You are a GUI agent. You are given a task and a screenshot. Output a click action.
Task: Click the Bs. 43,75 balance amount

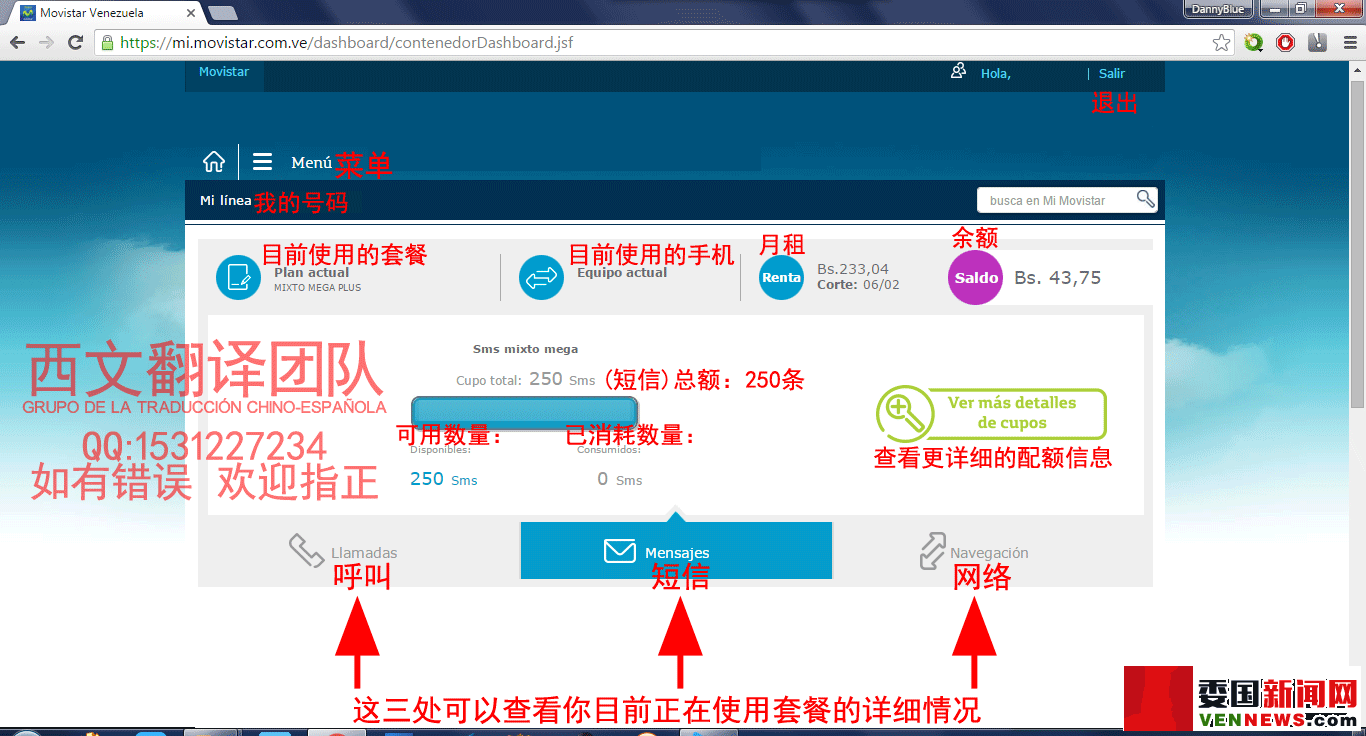click(1058, 278)
